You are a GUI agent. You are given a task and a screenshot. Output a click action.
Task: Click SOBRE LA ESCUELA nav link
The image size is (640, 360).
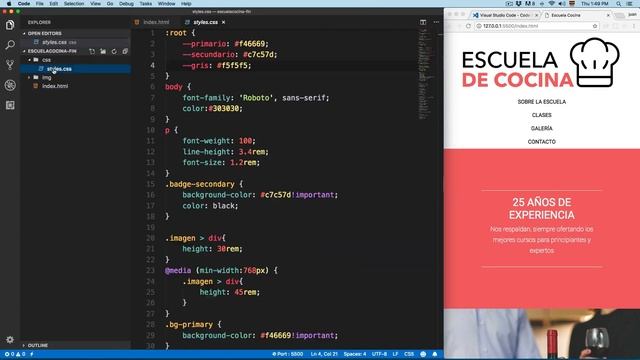pos(542,102)
